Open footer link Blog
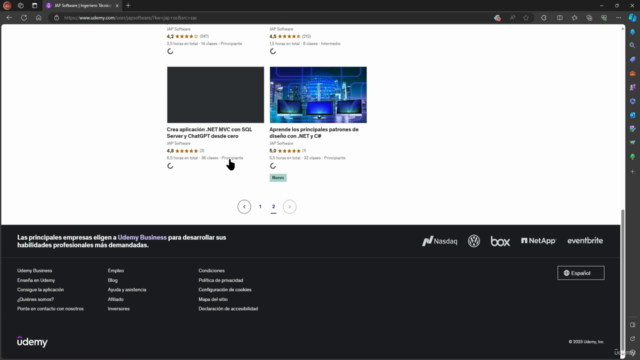The image size is (640, 360). pos(113,280)
